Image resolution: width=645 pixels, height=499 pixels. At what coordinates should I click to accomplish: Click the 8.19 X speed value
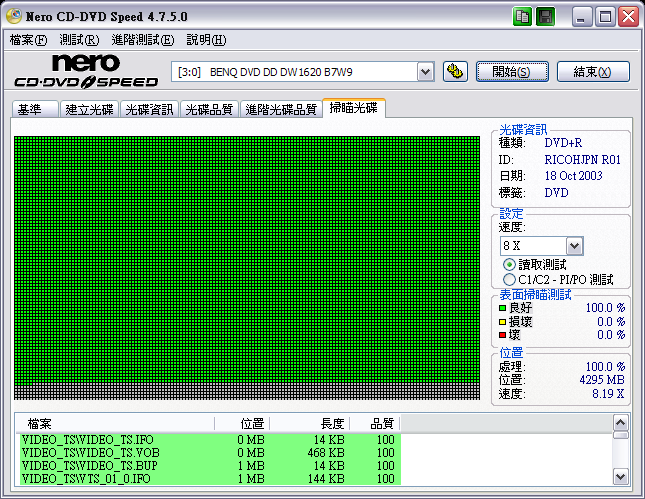pos(608,394)
